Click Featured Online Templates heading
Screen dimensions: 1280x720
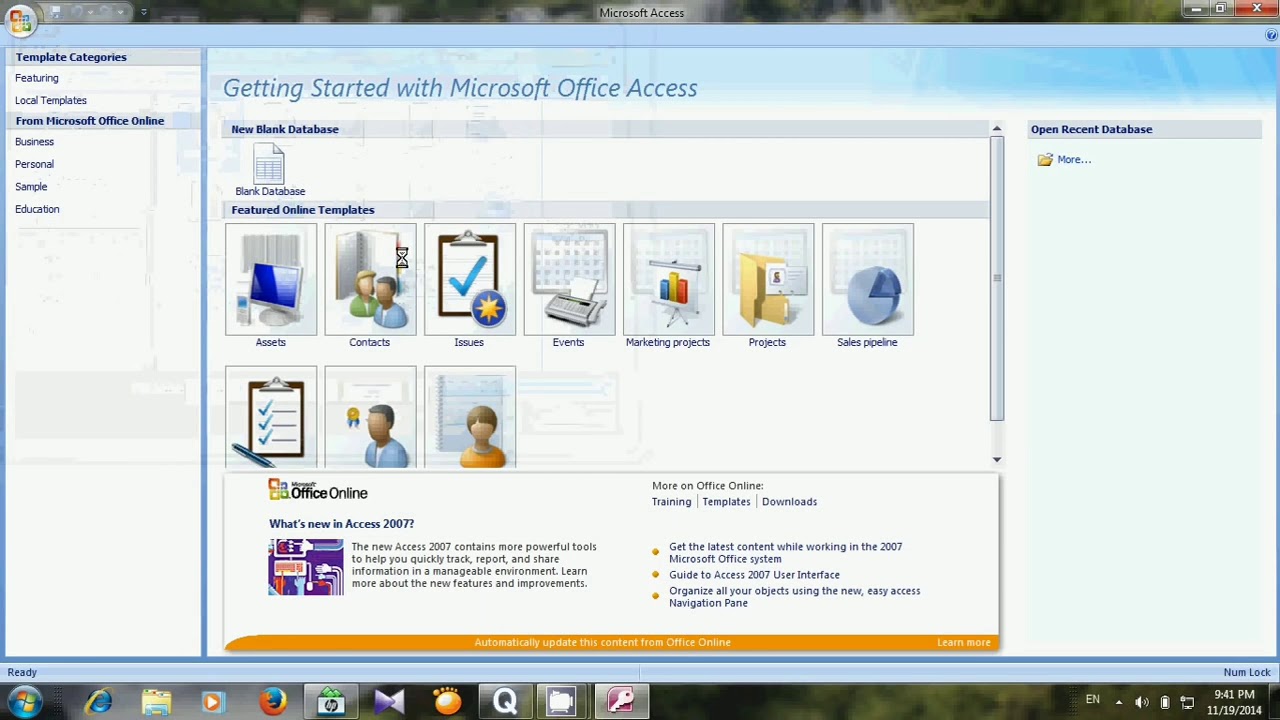click(303, 210)
